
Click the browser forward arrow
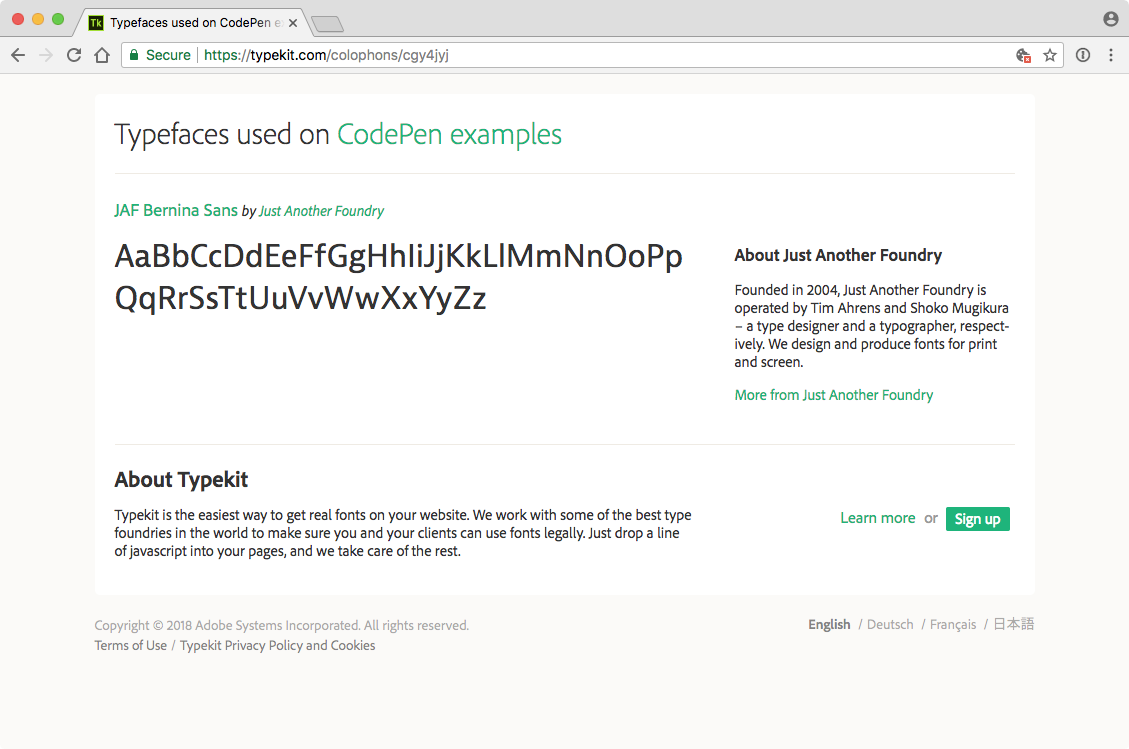pyautogui.click(x=45, y=56)
